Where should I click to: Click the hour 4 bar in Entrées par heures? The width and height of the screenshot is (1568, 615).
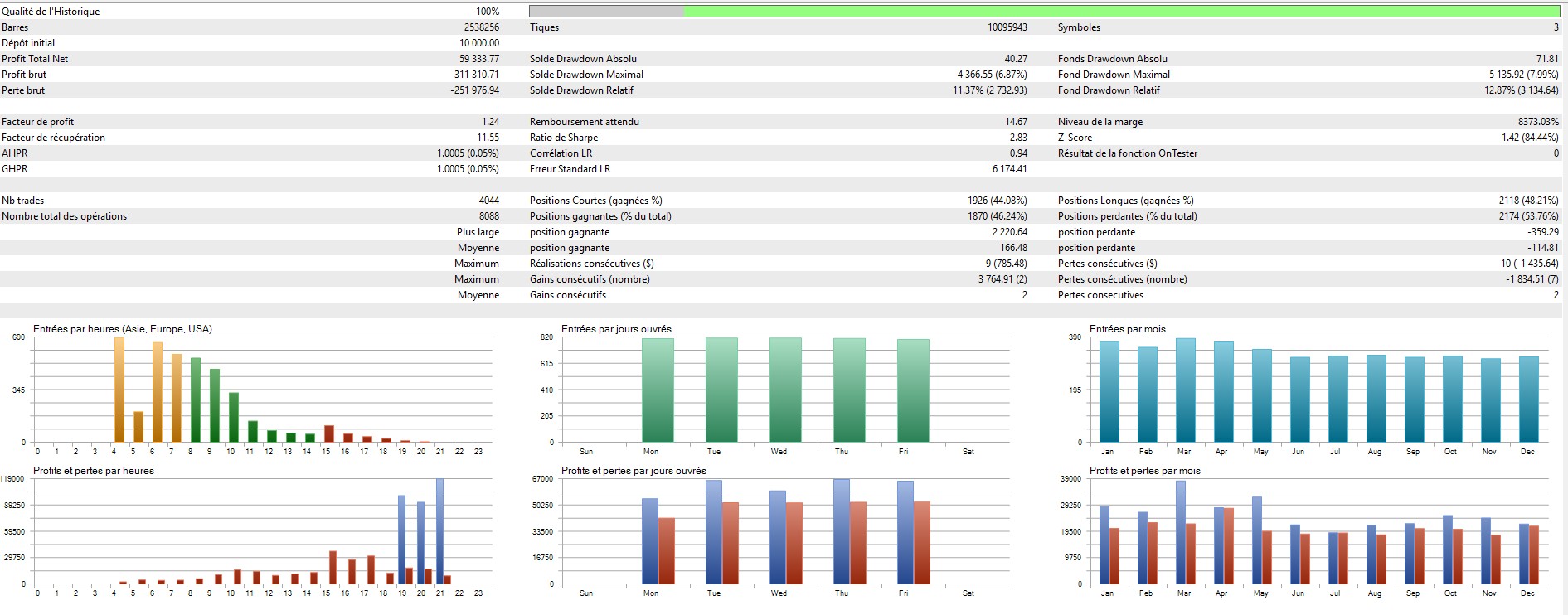[119, 390]
